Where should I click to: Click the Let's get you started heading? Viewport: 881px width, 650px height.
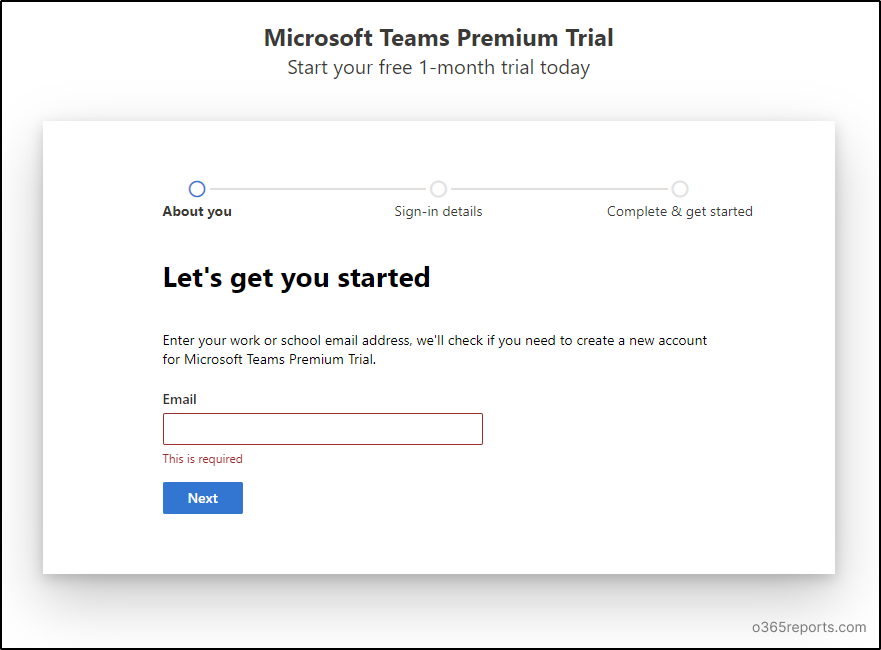(x=296, y=277)
